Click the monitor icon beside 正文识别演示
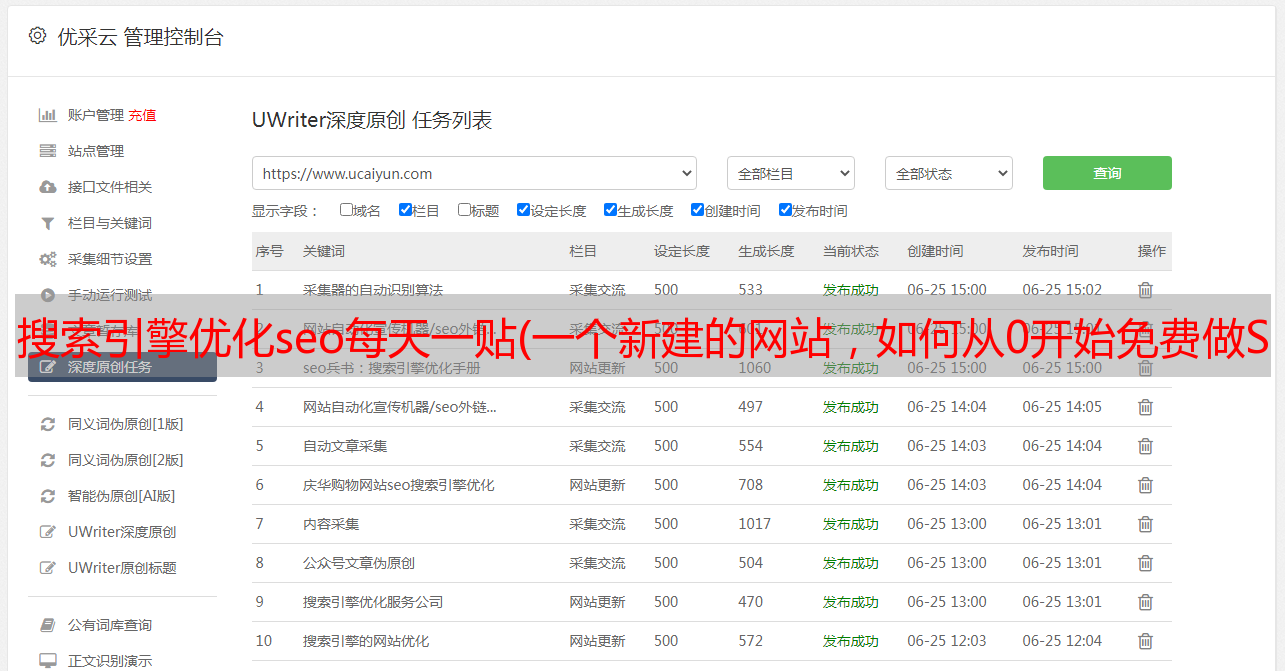 pos(47,661)
